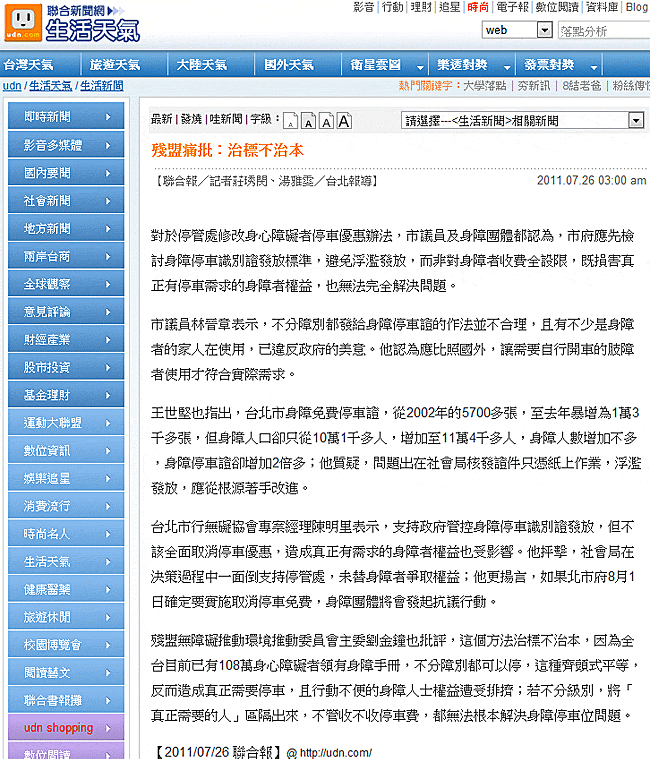650x762 pixels.
Task: Open 娛樂追星 in the sidebar
Action: click(x=66, y=477)
